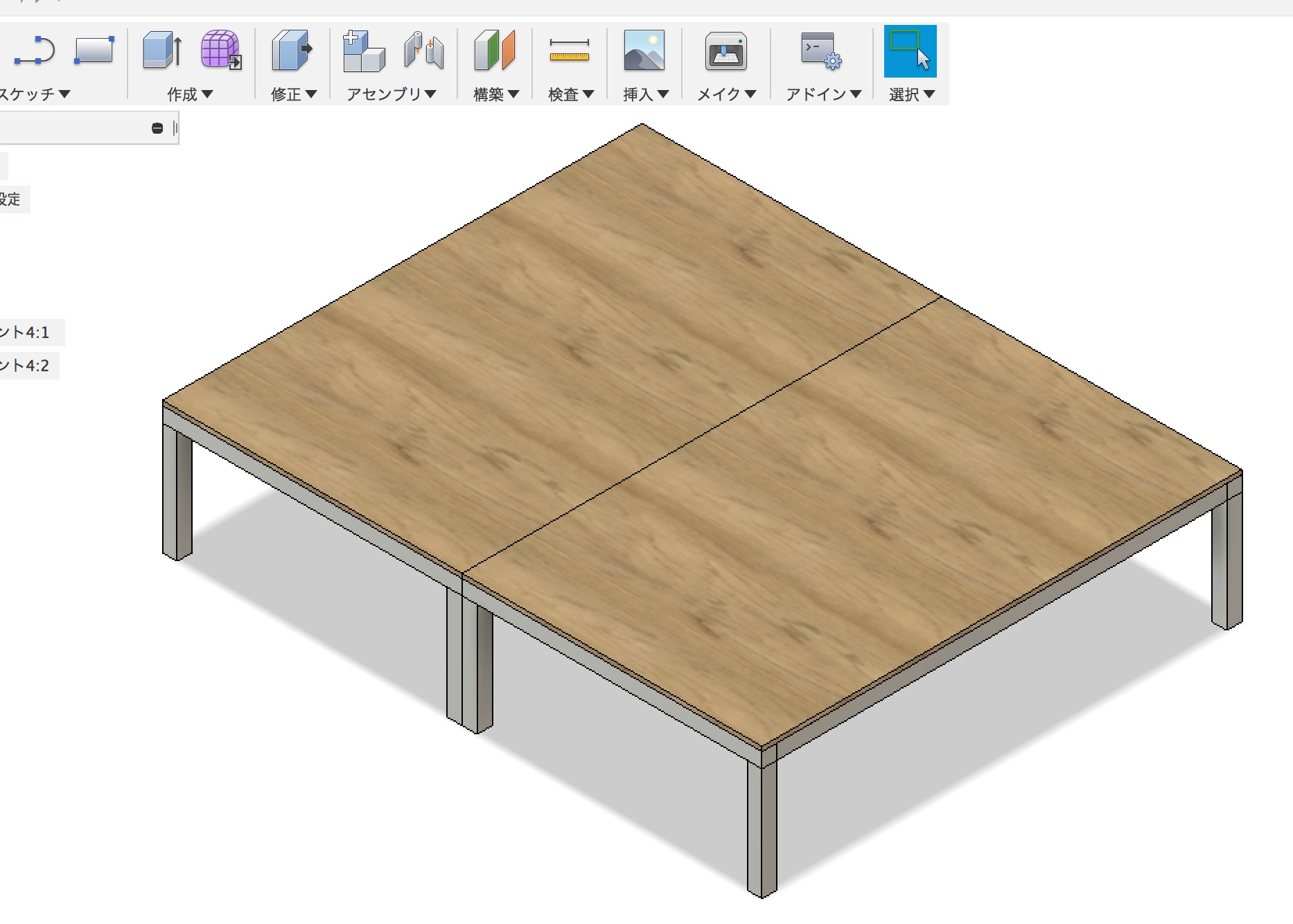This screenshot has width=1293, height=924.
Task: Collapse the browser panel using minus button
Action: [157, 128]
